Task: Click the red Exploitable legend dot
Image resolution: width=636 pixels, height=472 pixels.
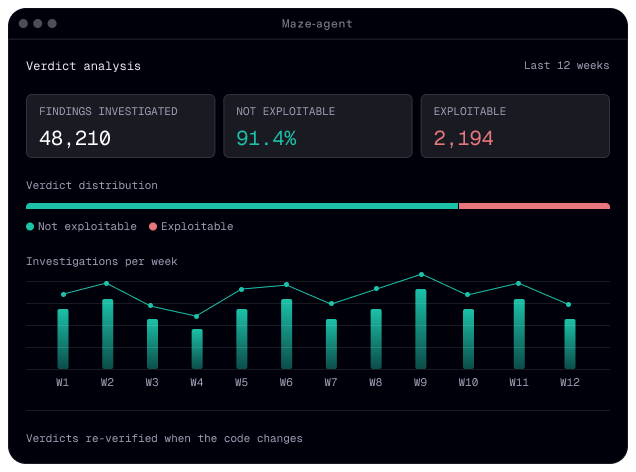Action: point(153,226)
